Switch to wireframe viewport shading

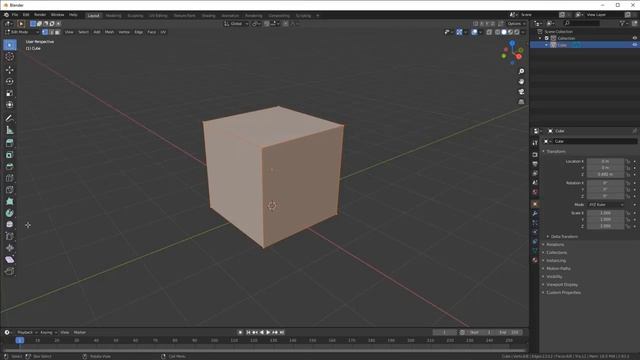[498, 32]
